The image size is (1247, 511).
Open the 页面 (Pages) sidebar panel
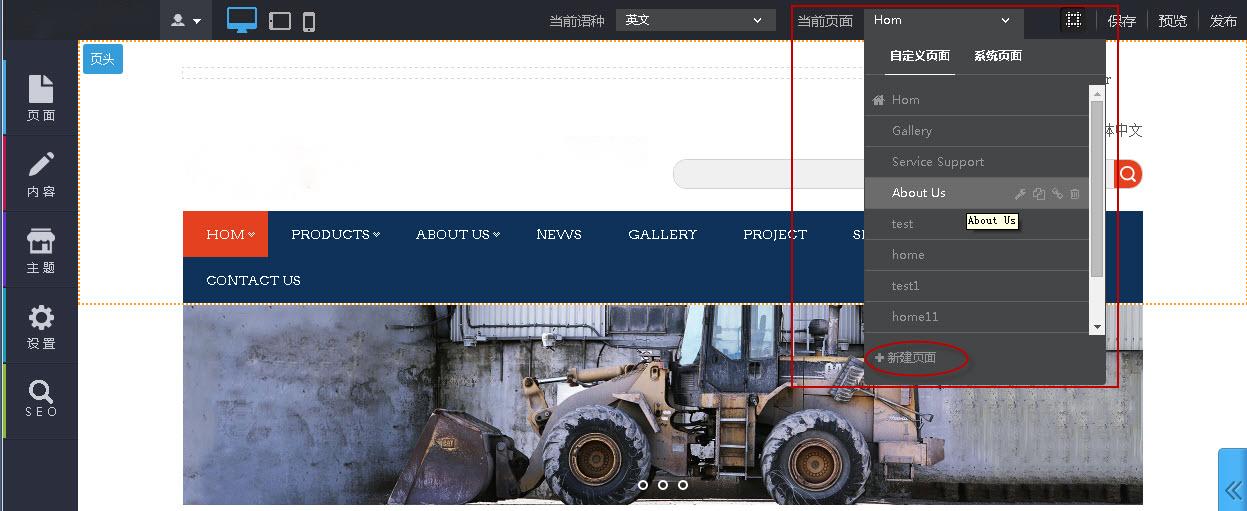pos(40,98)
